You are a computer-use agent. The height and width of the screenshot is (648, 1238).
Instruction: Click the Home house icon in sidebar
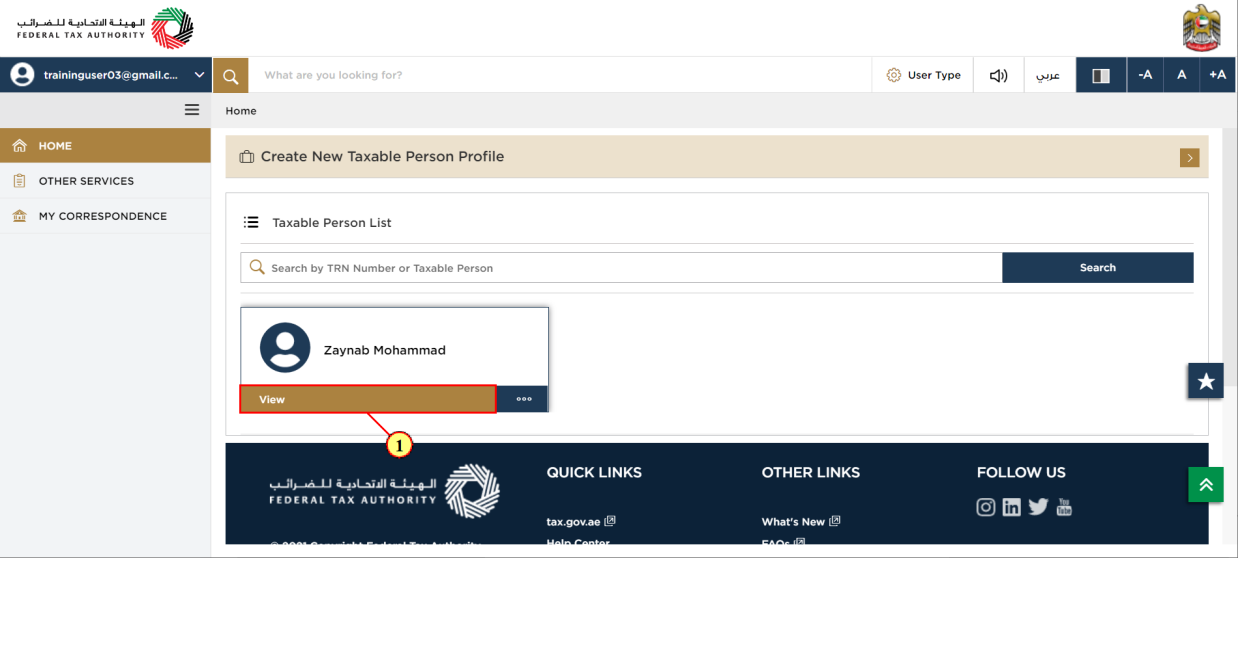[x=19, y=146]
